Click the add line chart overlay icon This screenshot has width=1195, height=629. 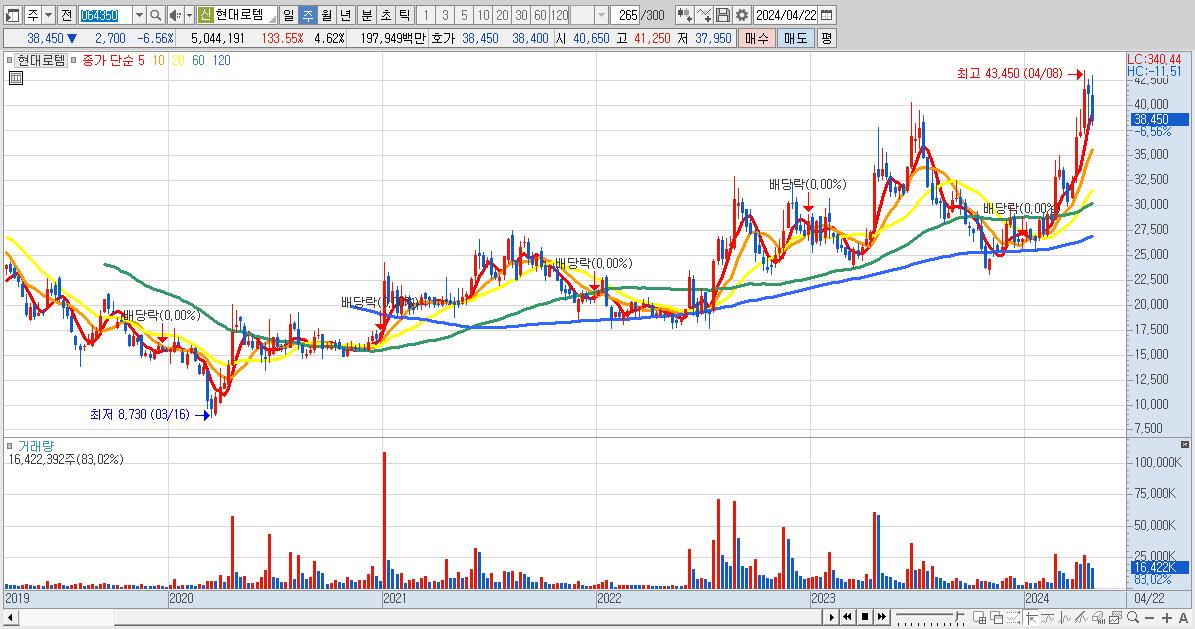704,15
